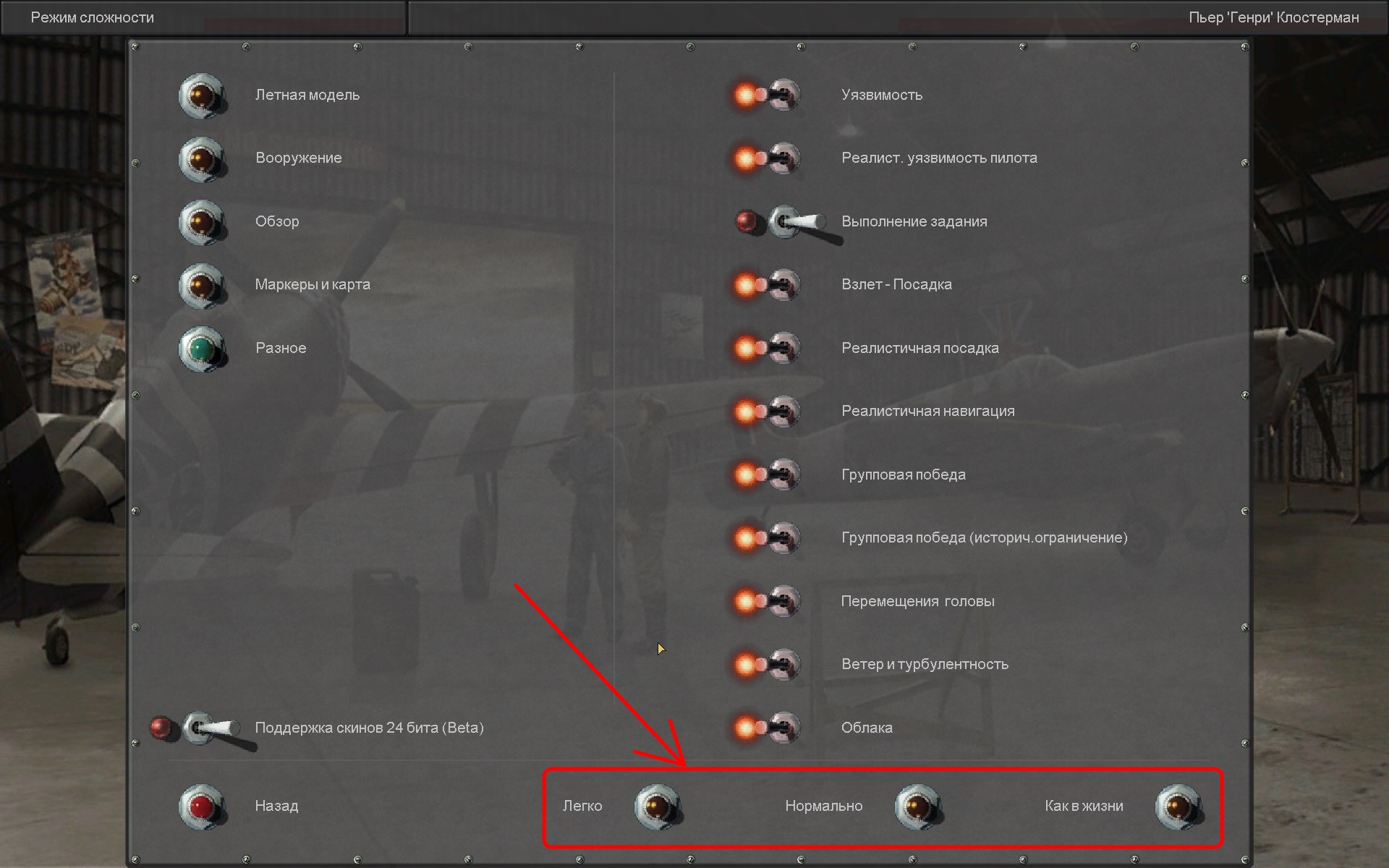Apply the Нормально difficulty preset

(x=918, y=806)
